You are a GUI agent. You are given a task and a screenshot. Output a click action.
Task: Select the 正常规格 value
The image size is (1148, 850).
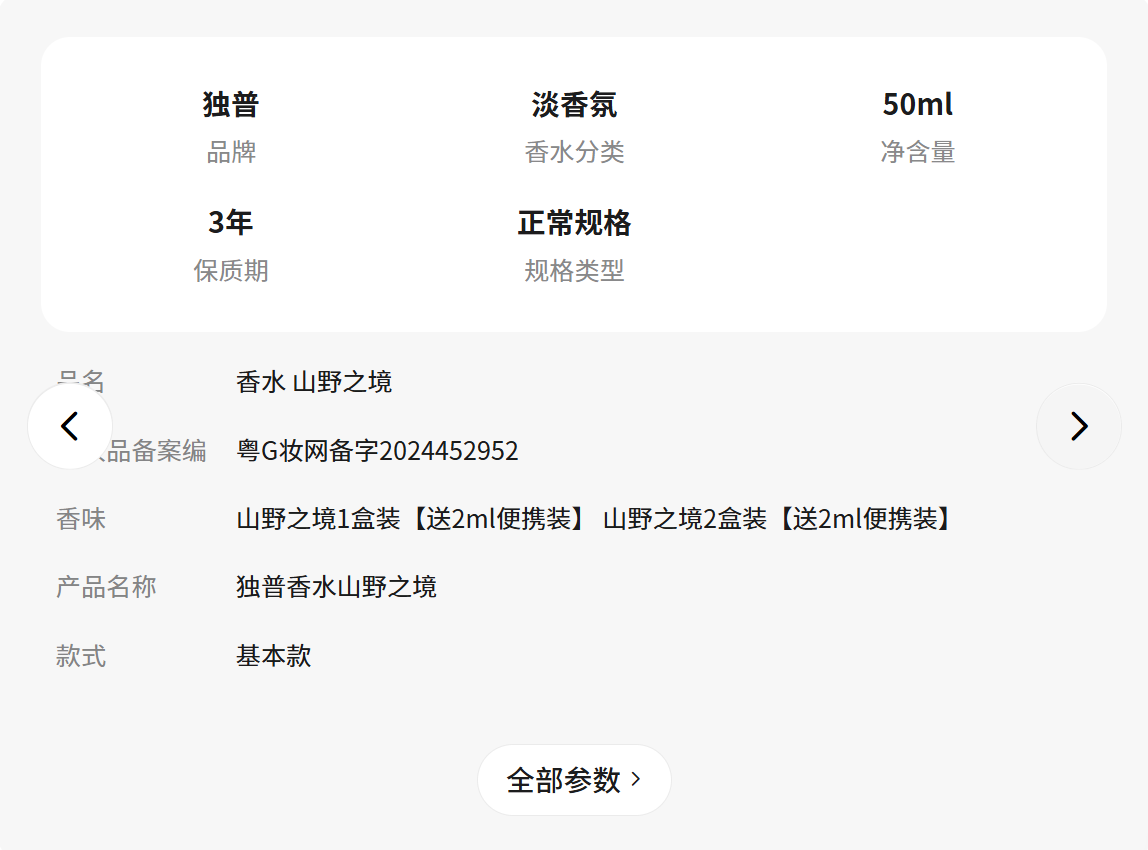point(574,222)
